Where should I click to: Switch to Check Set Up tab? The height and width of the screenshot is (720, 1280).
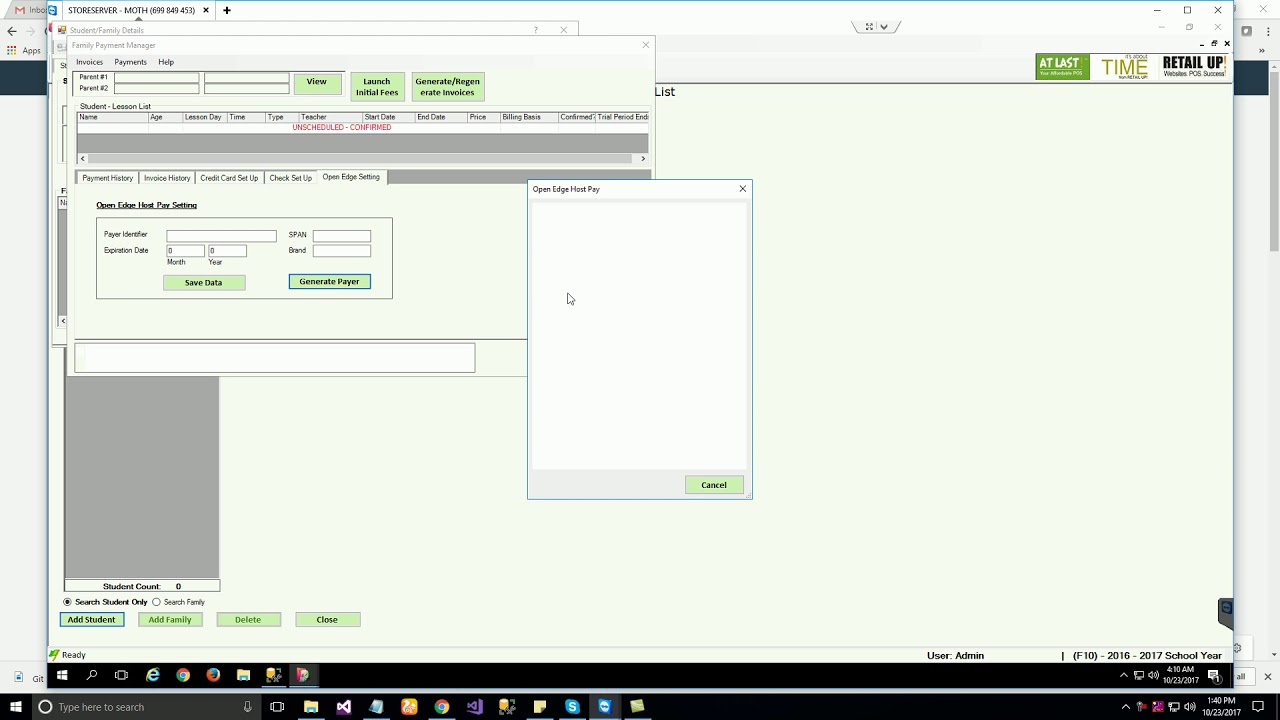click(290, 178)
